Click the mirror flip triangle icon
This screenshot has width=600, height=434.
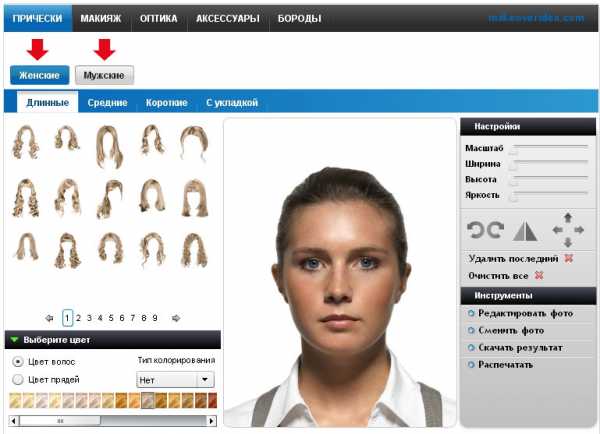coord(525,230)
